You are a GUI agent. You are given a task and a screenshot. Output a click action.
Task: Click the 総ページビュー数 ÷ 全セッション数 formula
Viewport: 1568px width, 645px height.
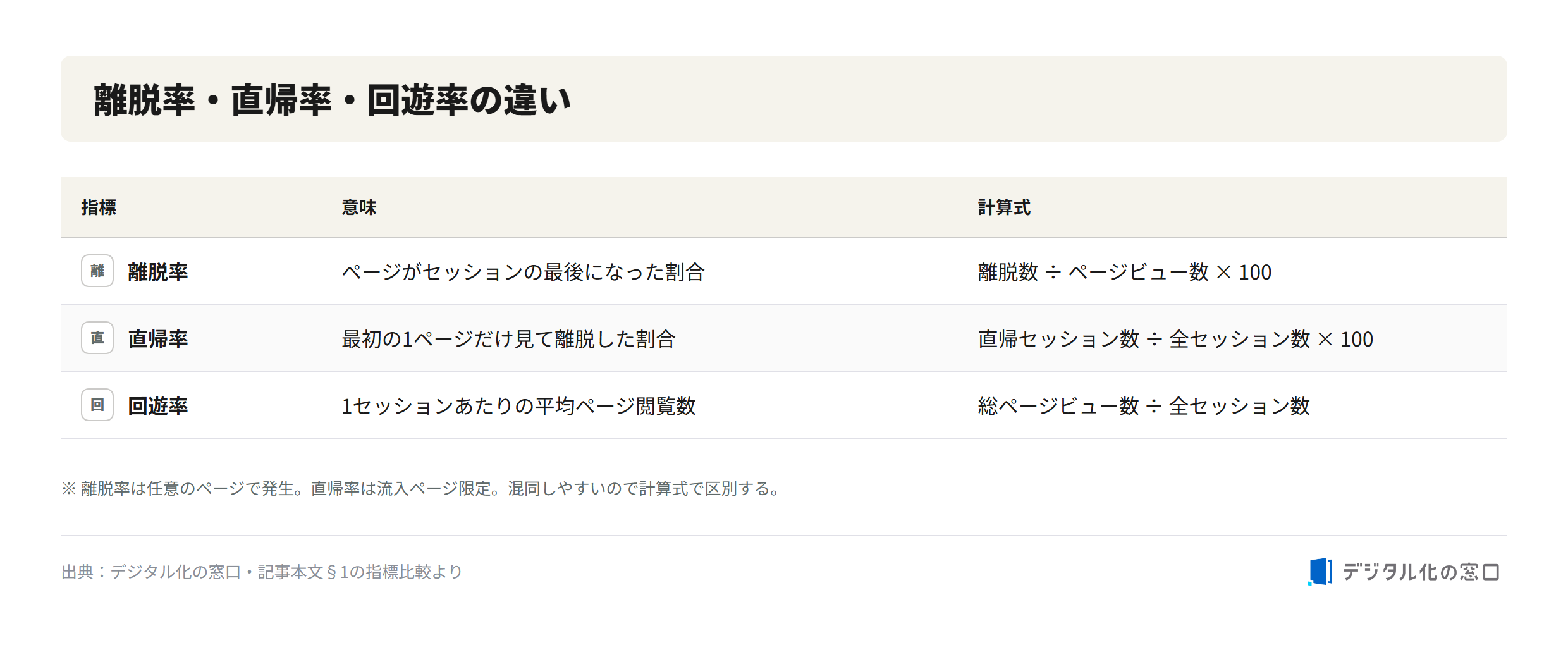[x=1144, y=406]
